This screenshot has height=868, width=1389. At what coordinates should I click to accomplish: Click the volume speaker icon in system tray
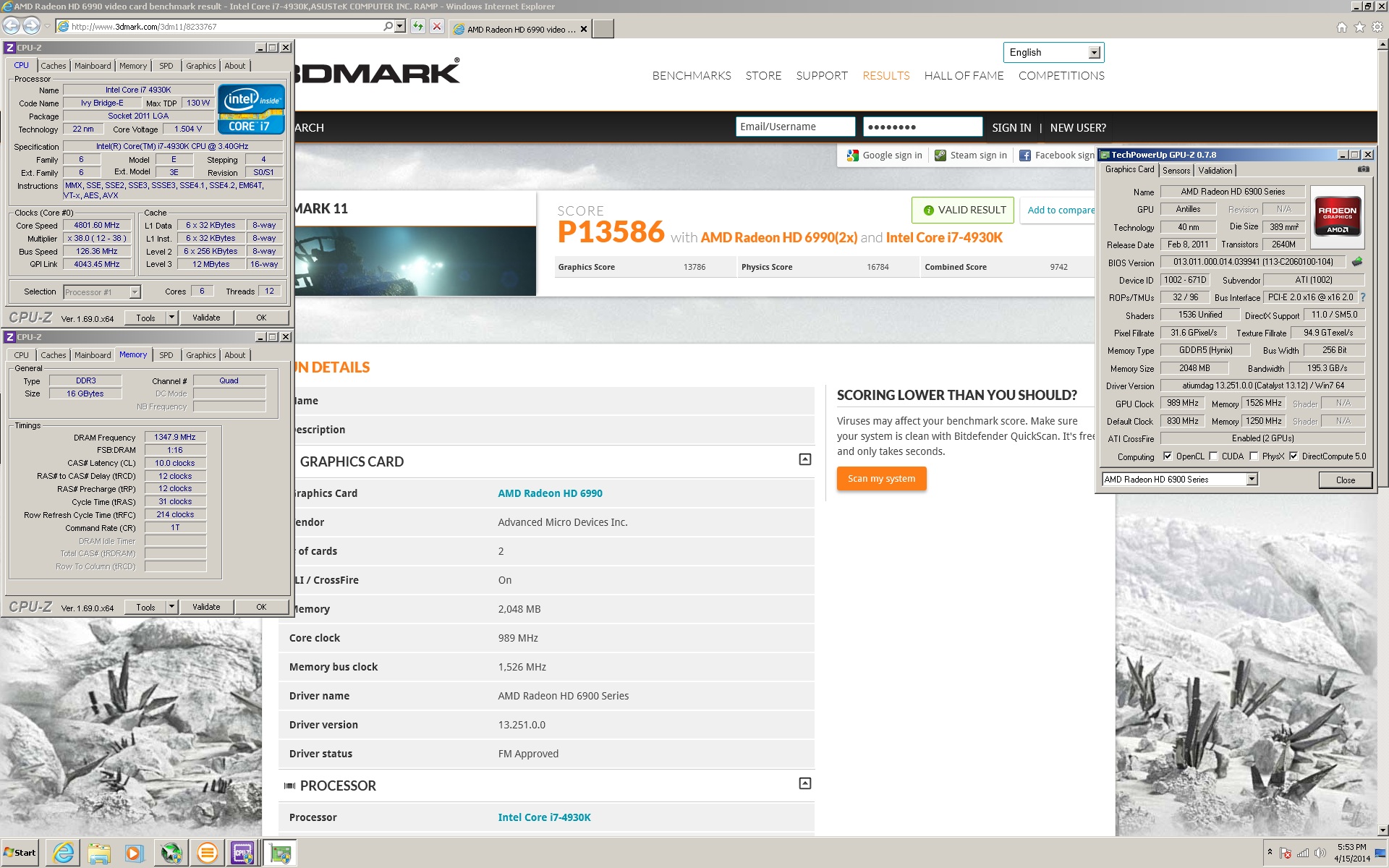(1320, 853)
